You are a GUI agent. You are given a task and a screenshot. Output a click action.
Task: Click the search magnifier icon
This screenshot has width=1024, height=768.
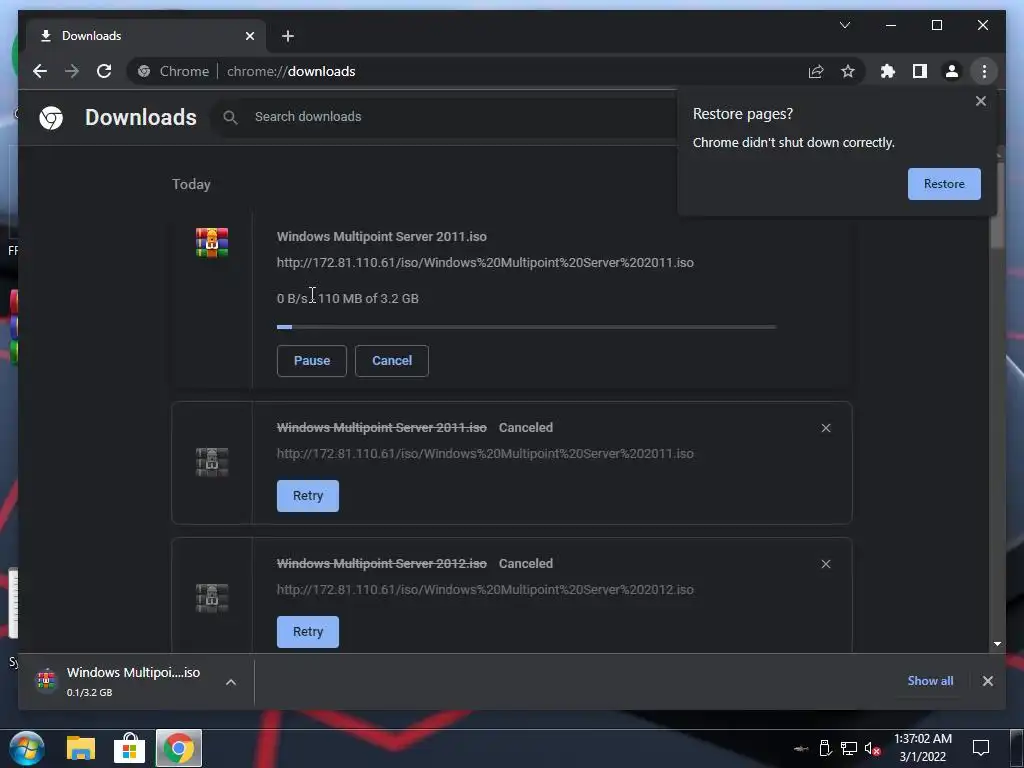pyautogui.click(x=230, y=117)
